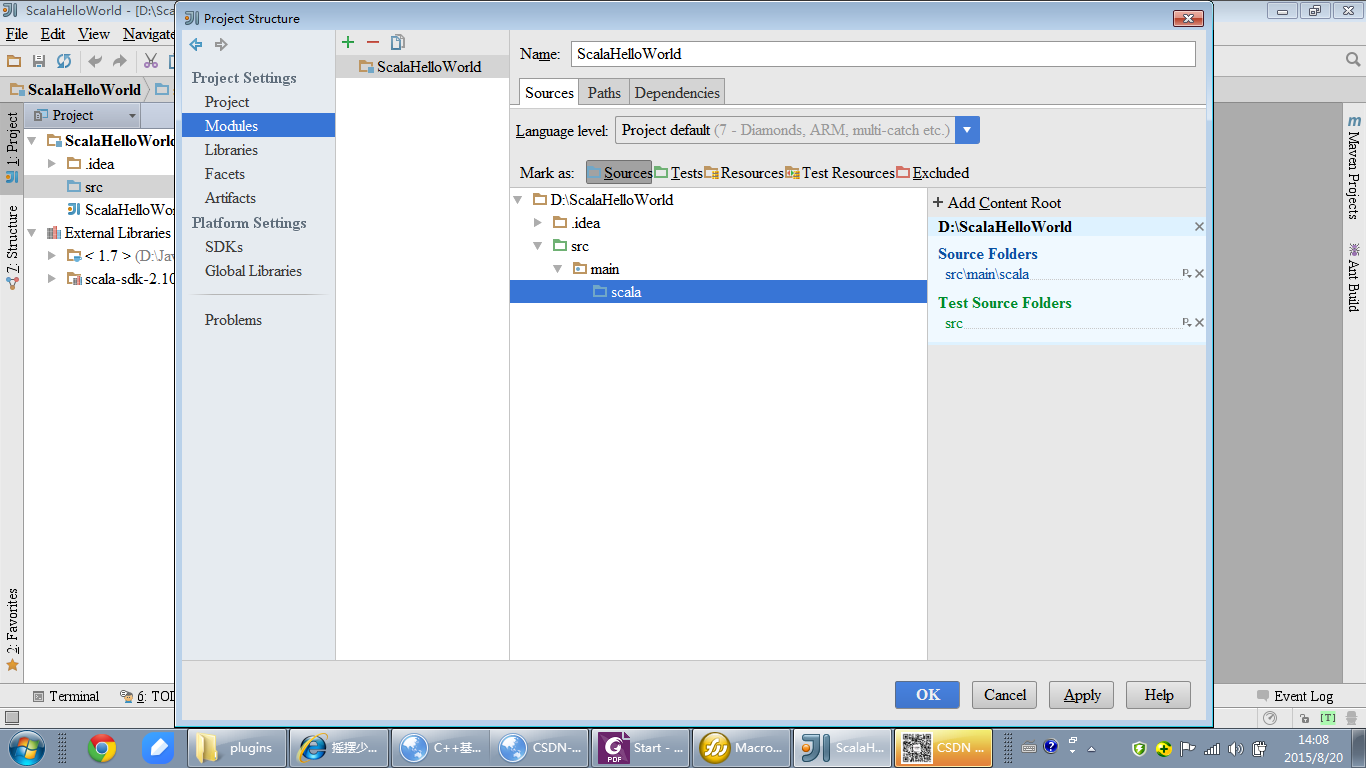Collapse the main folder in content tree
The height and width of the screenshot is (768, 1366).
click(x=558, y=269)
